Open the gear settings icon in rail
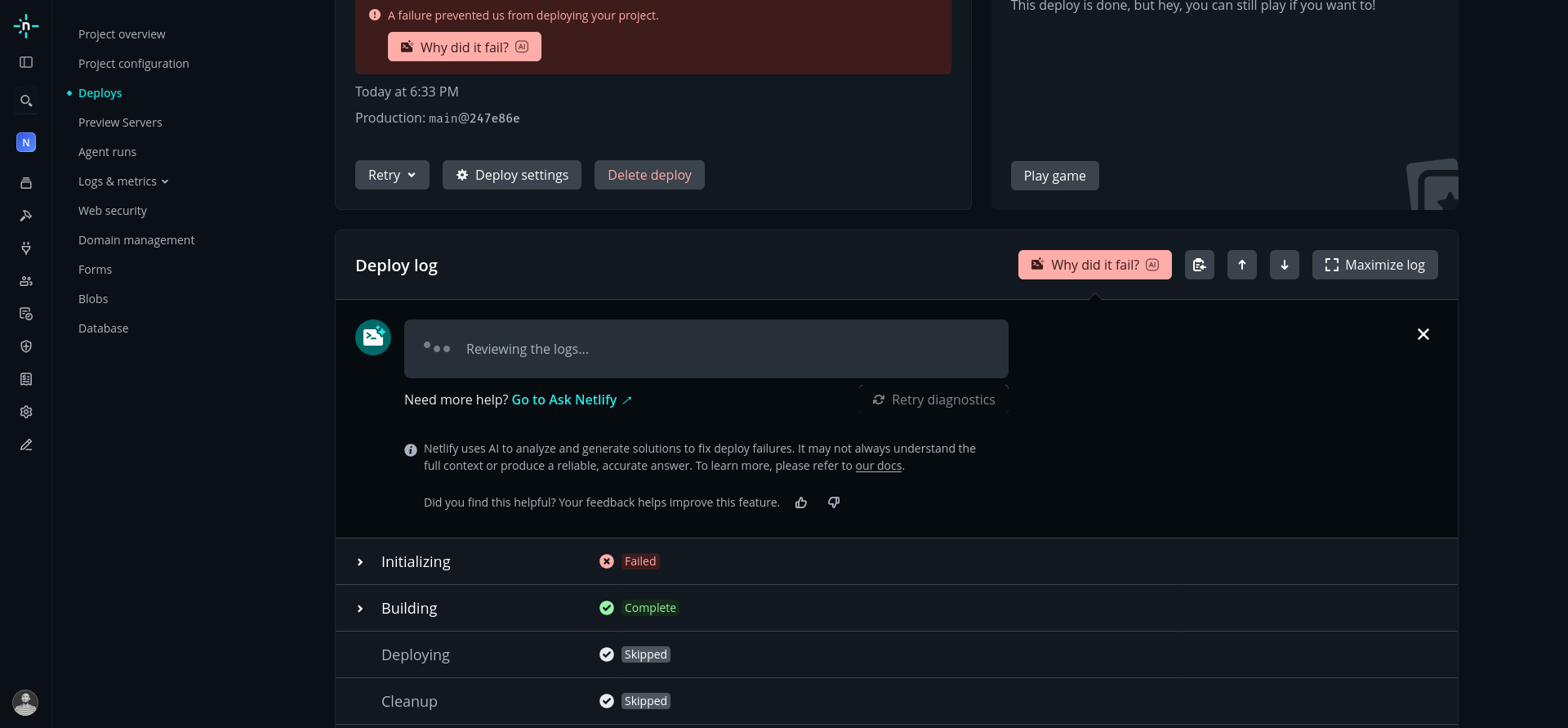 click(x=26, y=412)
